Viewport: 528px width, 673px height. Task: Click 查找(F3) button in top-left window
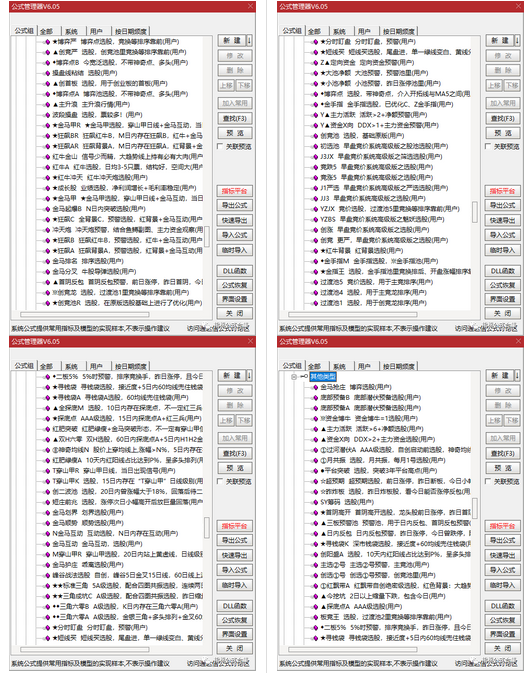[x=234, y=118]
